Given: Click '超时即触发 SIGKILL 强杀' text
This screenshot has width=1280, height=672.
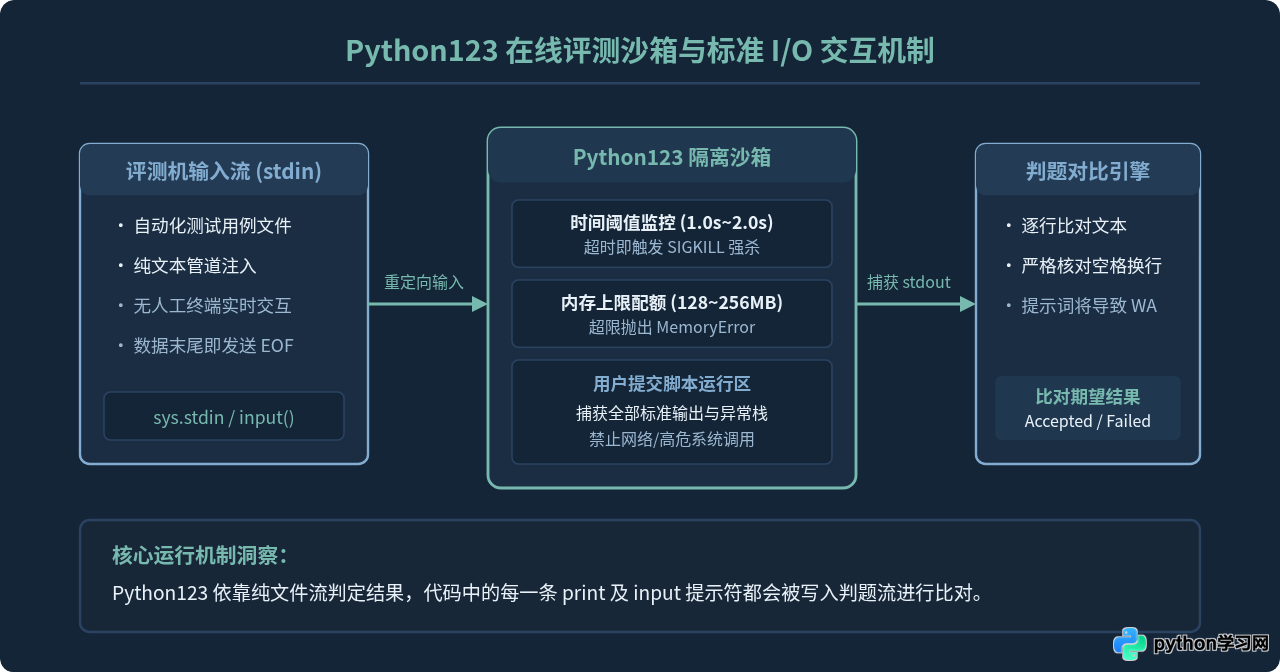Looking at the screenshot, I should coord(672,248).
